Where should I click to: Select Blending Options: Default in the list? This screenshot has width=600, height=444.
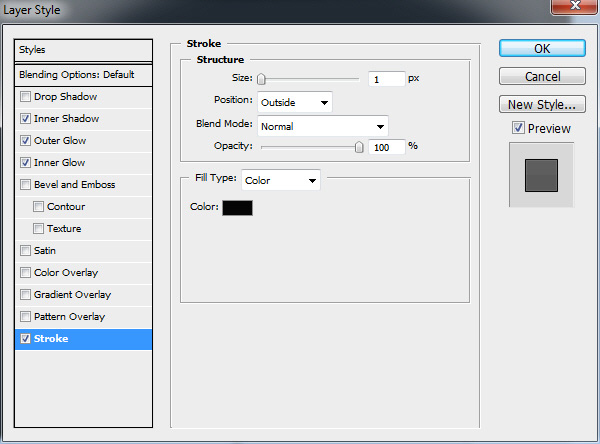click(83, 75)
